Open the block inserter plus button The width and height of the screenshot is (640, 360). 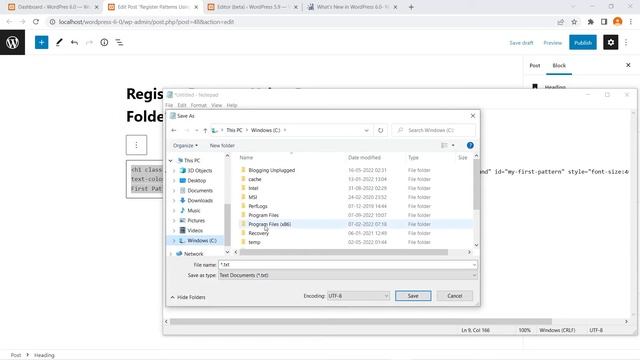[41, 42]
